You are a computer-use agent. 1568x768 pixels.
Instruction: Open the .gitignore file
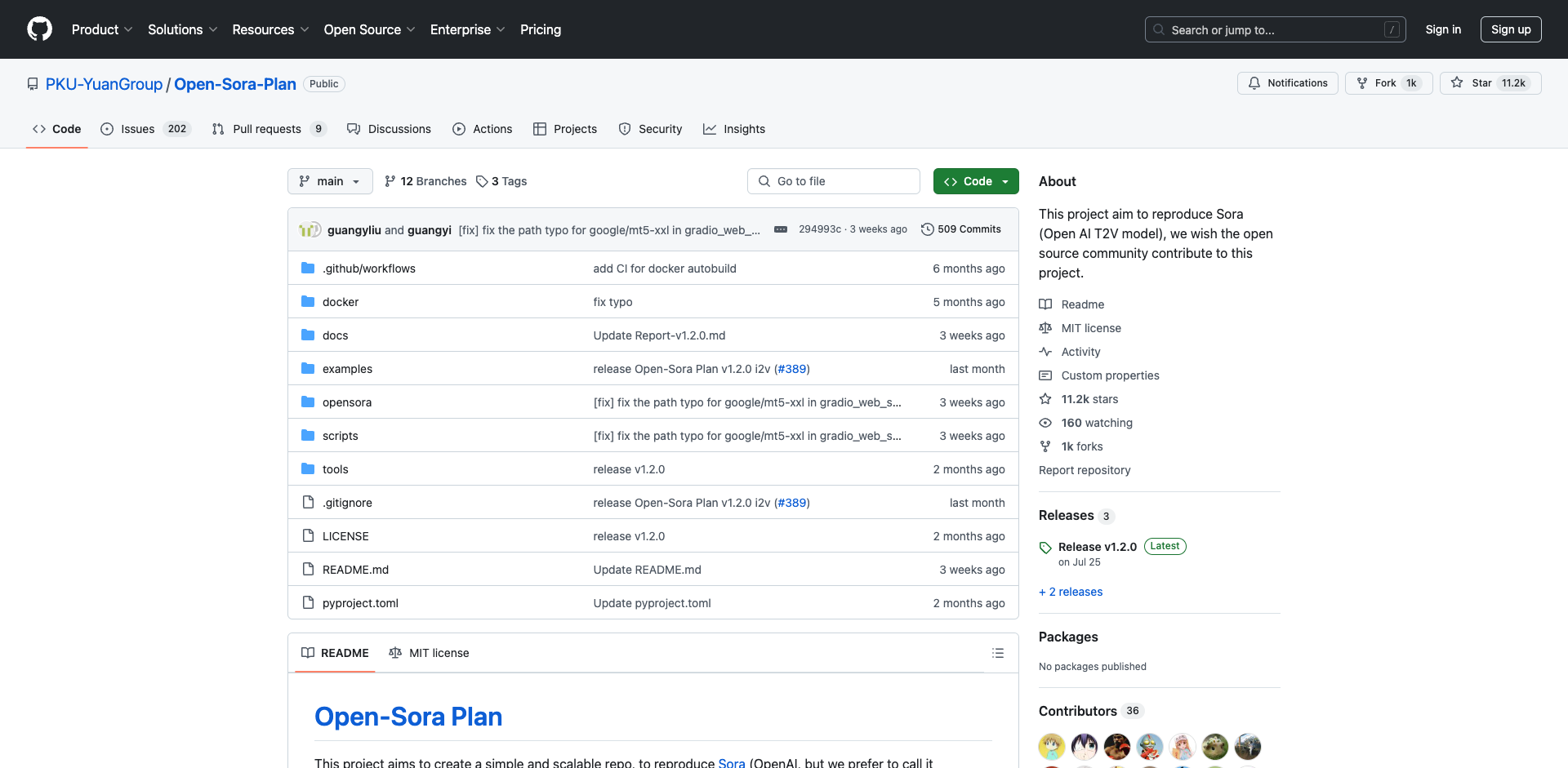[x=347, y=503]
